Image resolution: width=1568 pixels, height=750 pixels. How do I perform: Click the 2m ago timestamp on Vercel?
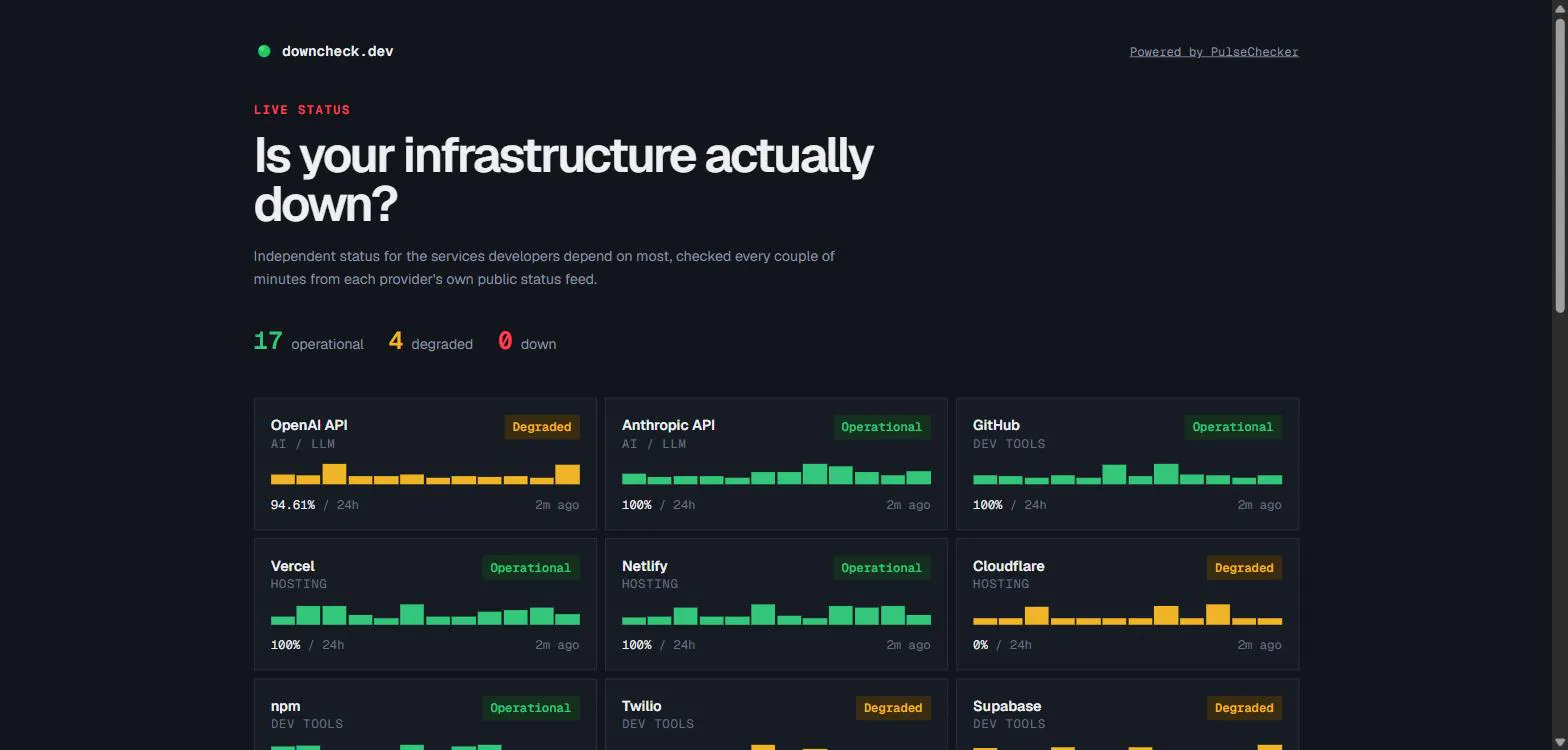pos(557,645)
